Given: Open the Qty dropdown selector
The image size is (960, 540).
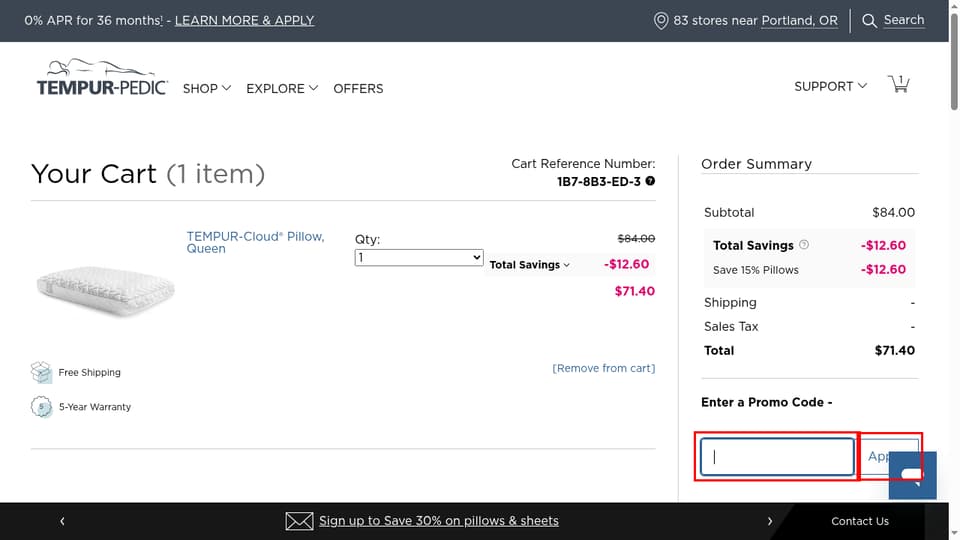Looking at the screenshot, I should coord(419,257).
